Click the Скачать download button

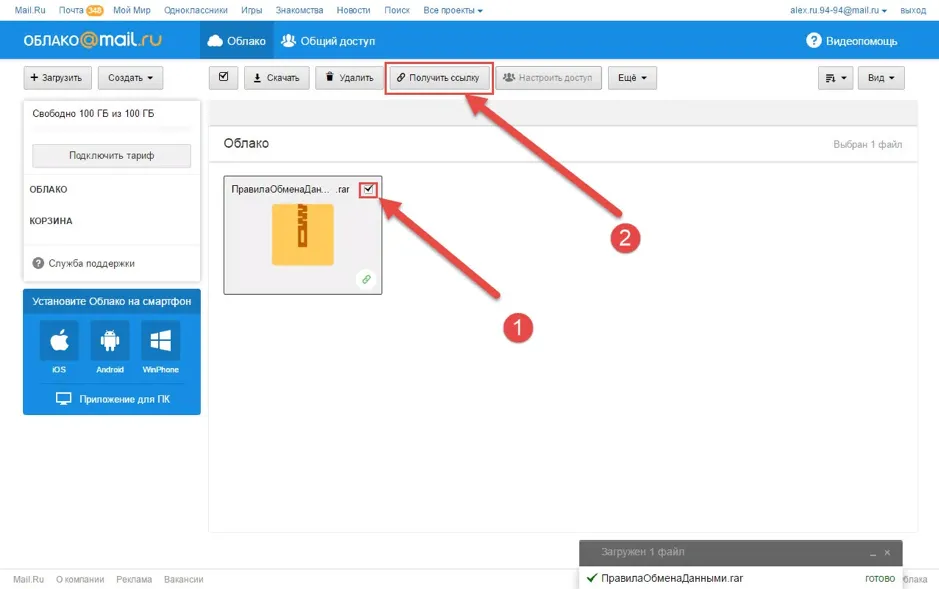click(277, 78)
